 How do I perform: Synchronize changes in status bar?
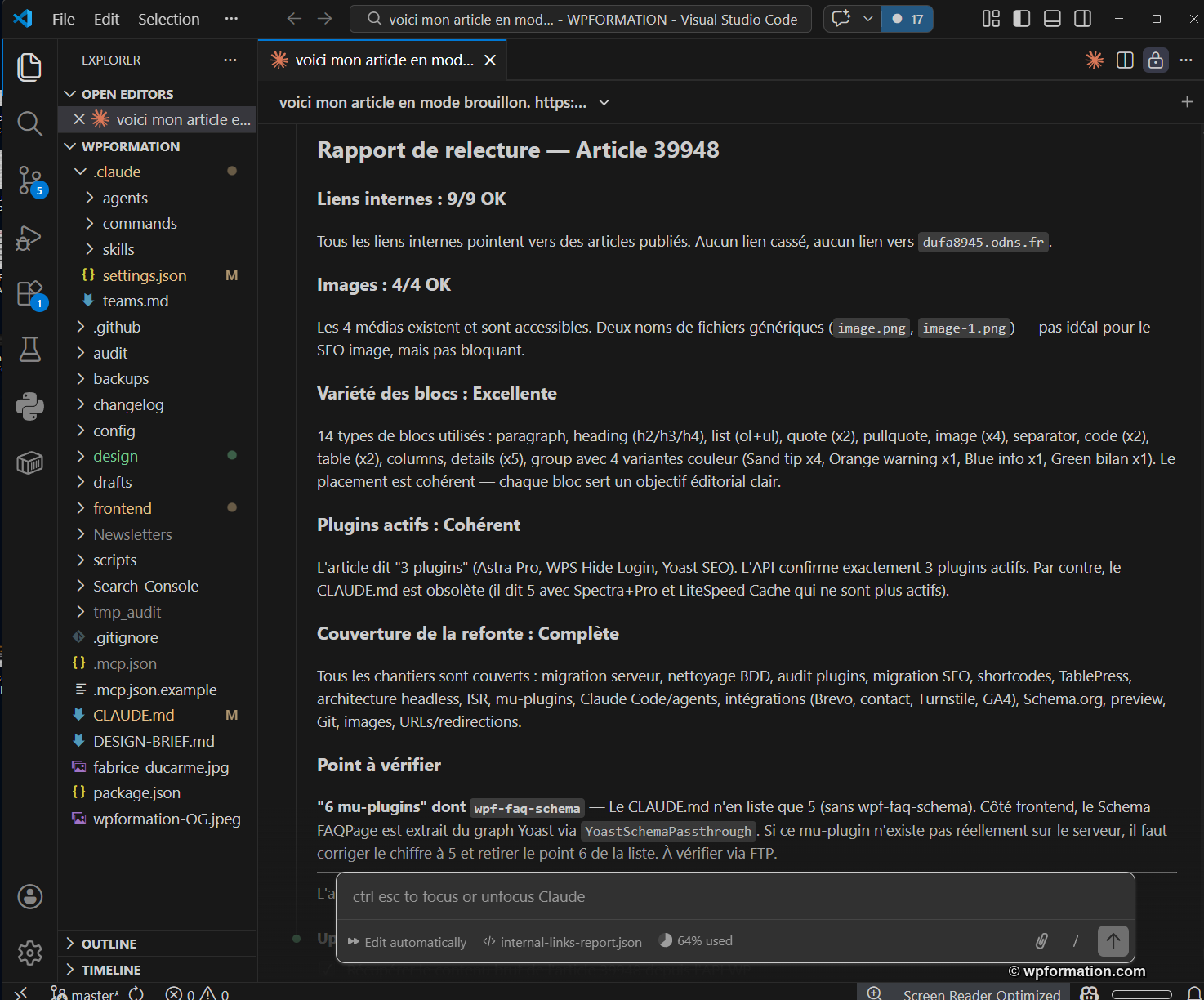tap(136, 993)
